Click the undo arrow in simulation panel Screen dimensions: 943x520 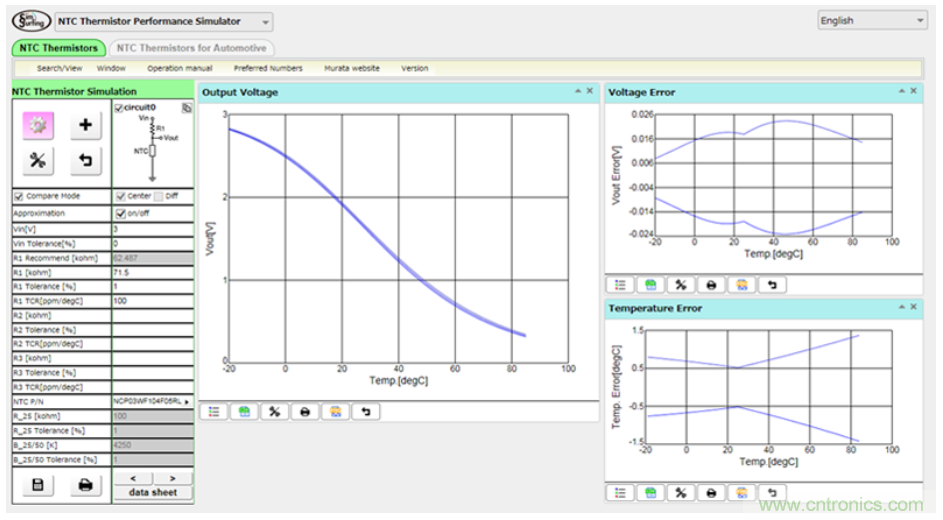coord(85,160)
